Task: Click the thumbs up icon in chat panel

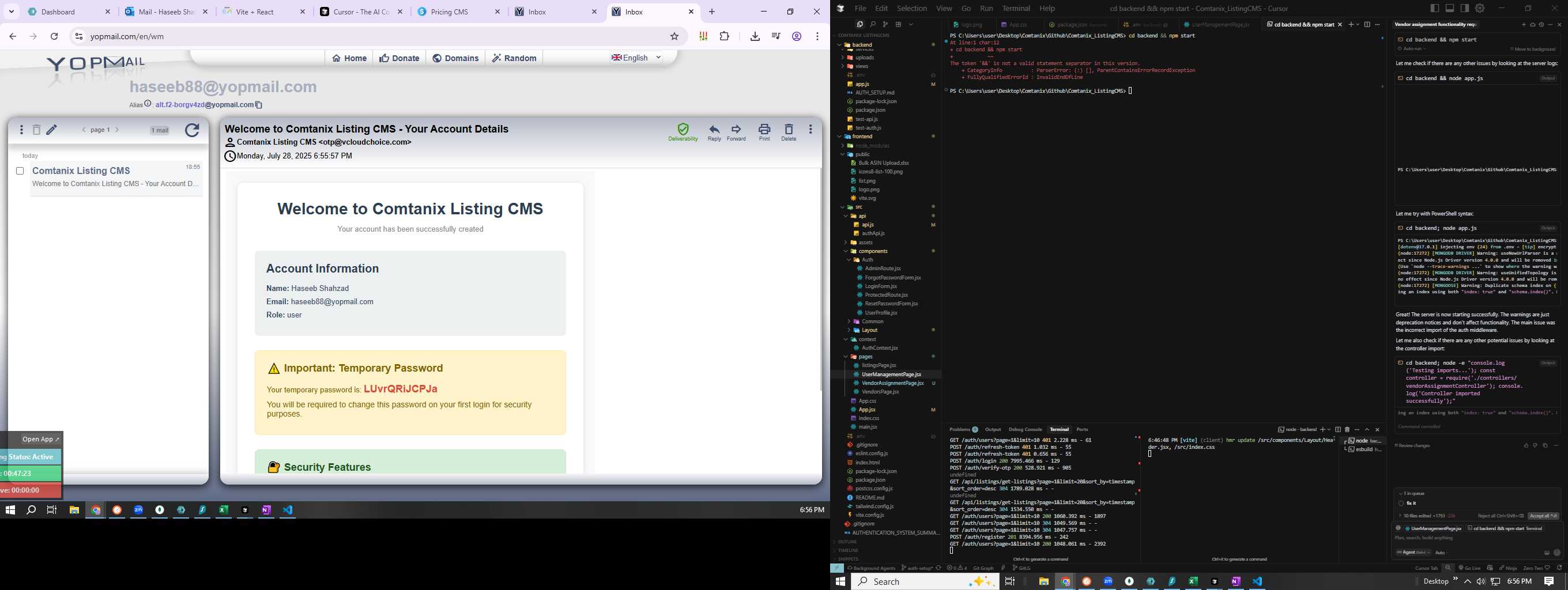Action: [1526, 446]
